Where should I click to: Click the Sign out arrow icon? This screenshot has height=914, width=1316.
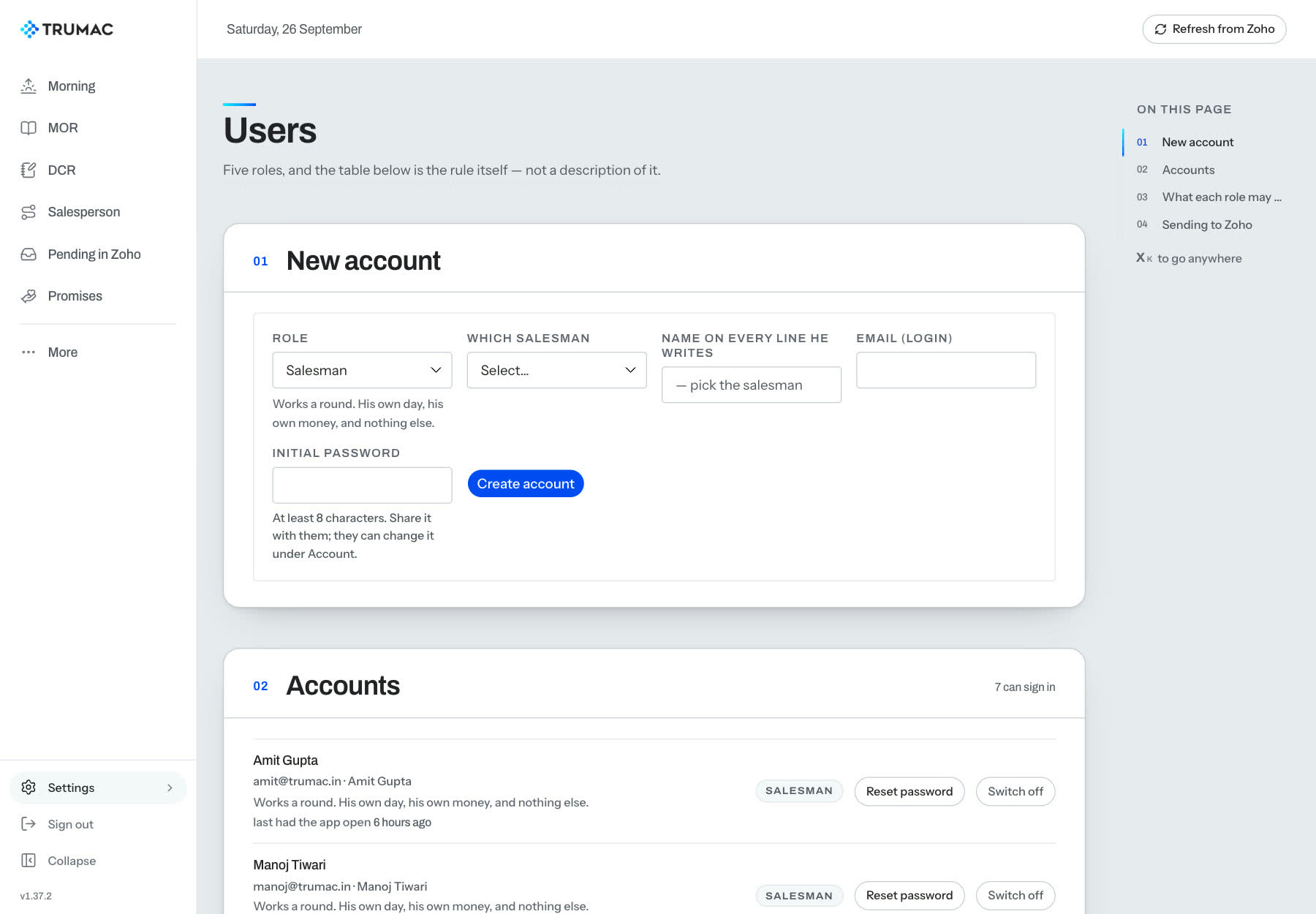(x=29, y=824)
